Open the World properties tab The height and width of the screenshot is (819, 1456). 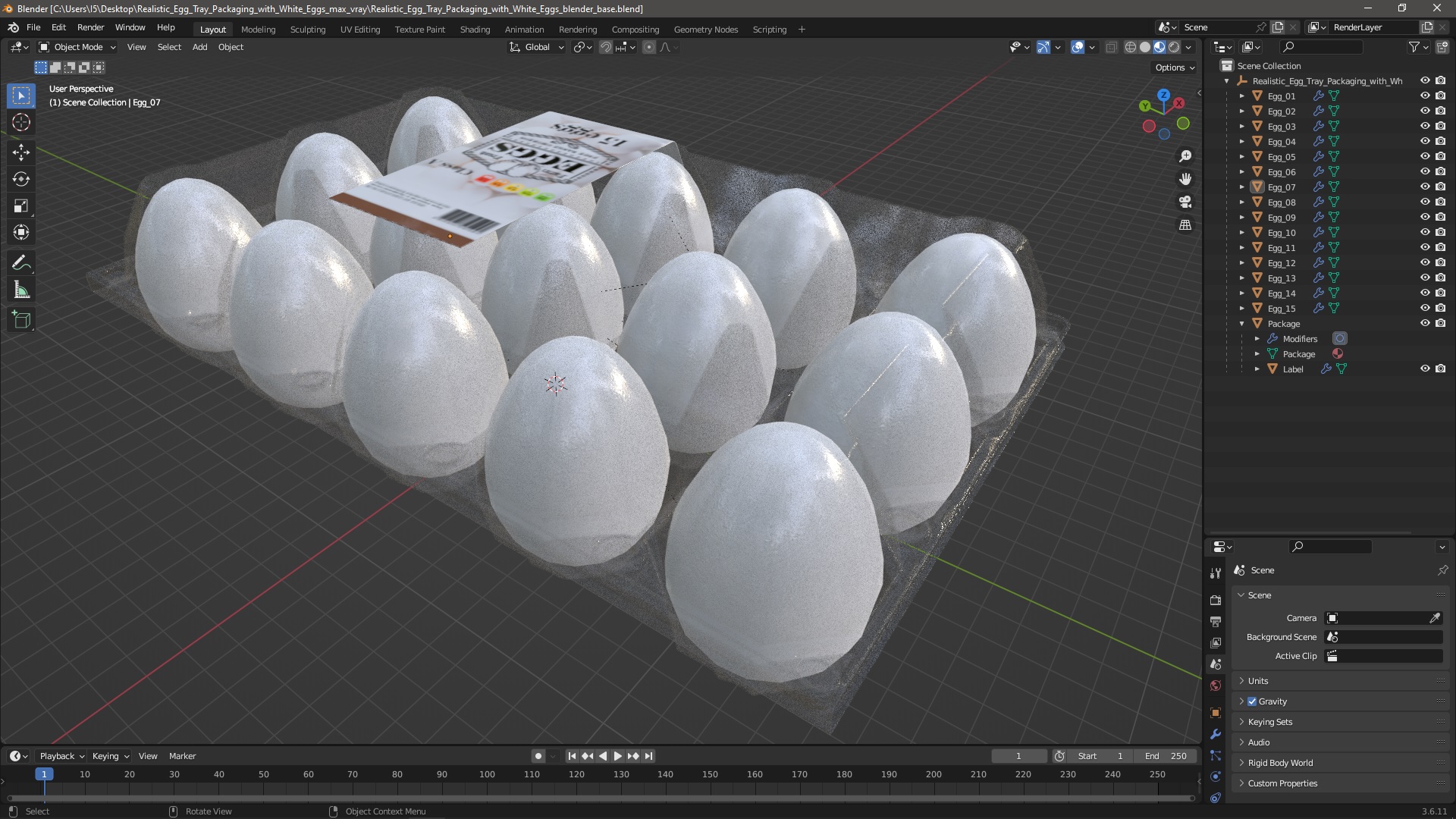coord(1216,686)
